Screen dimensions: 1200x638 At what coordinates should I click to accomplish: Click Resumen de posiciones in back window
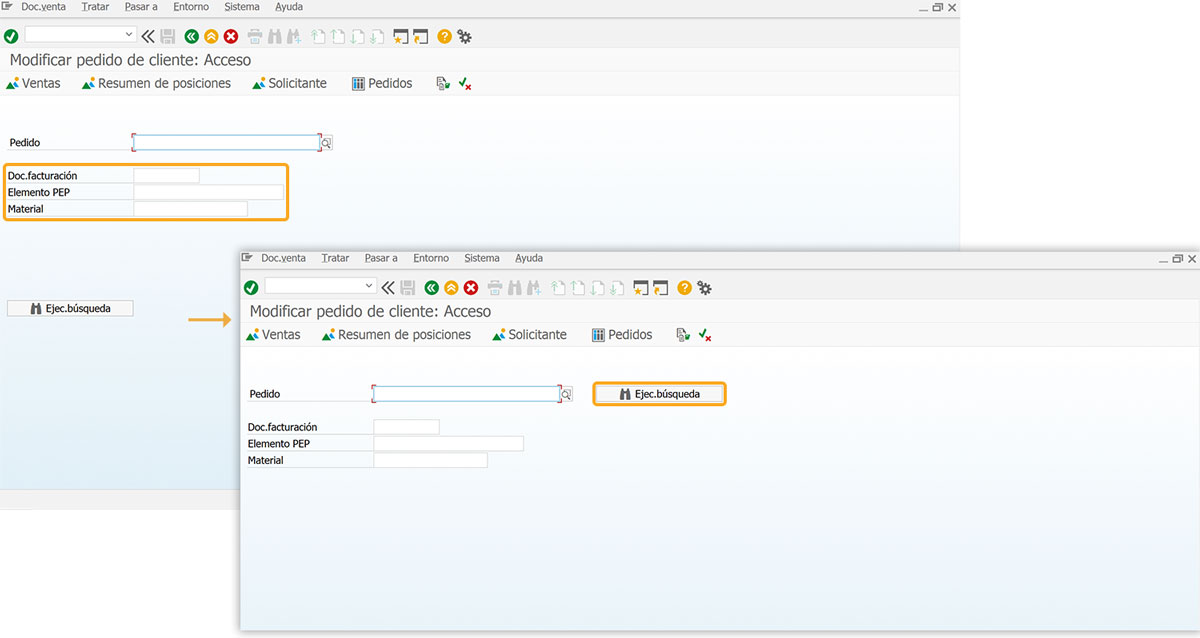pyautogui.click(x=156, y=84)
